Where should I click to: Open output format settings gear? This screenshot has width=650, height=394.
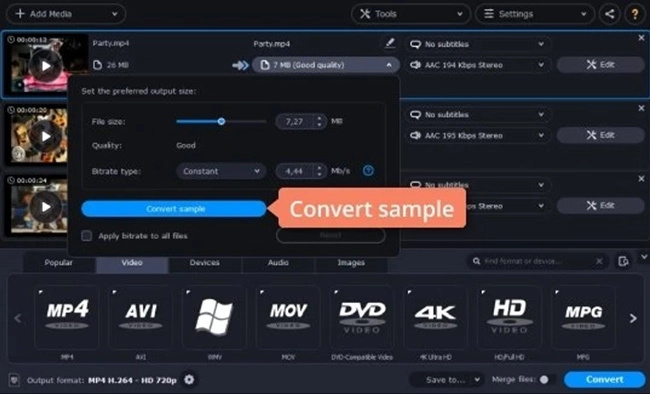tap(189, 379)
